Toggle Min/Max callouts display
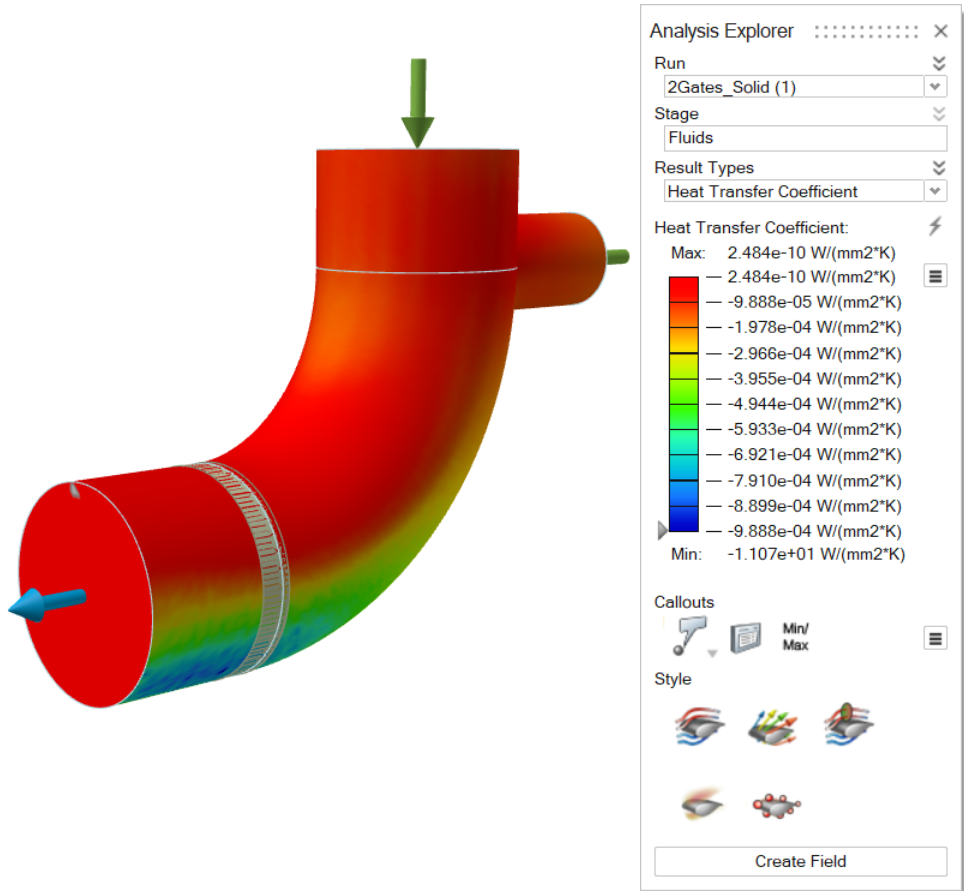 click(x=795, y=637)
